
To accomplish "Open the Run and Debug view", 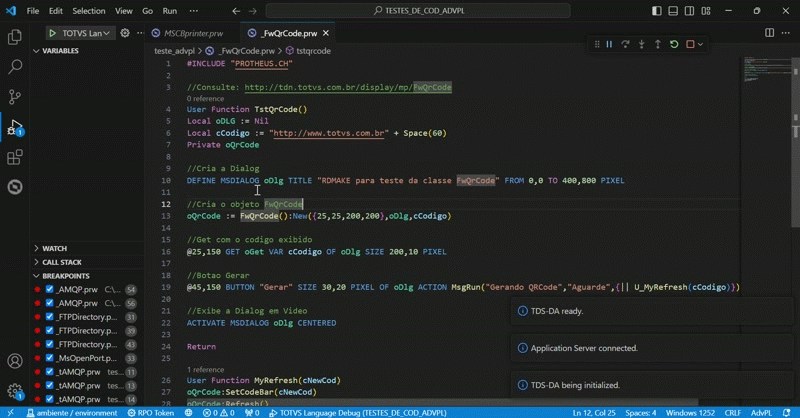I will pyautogui.click(x=15, y=127).
